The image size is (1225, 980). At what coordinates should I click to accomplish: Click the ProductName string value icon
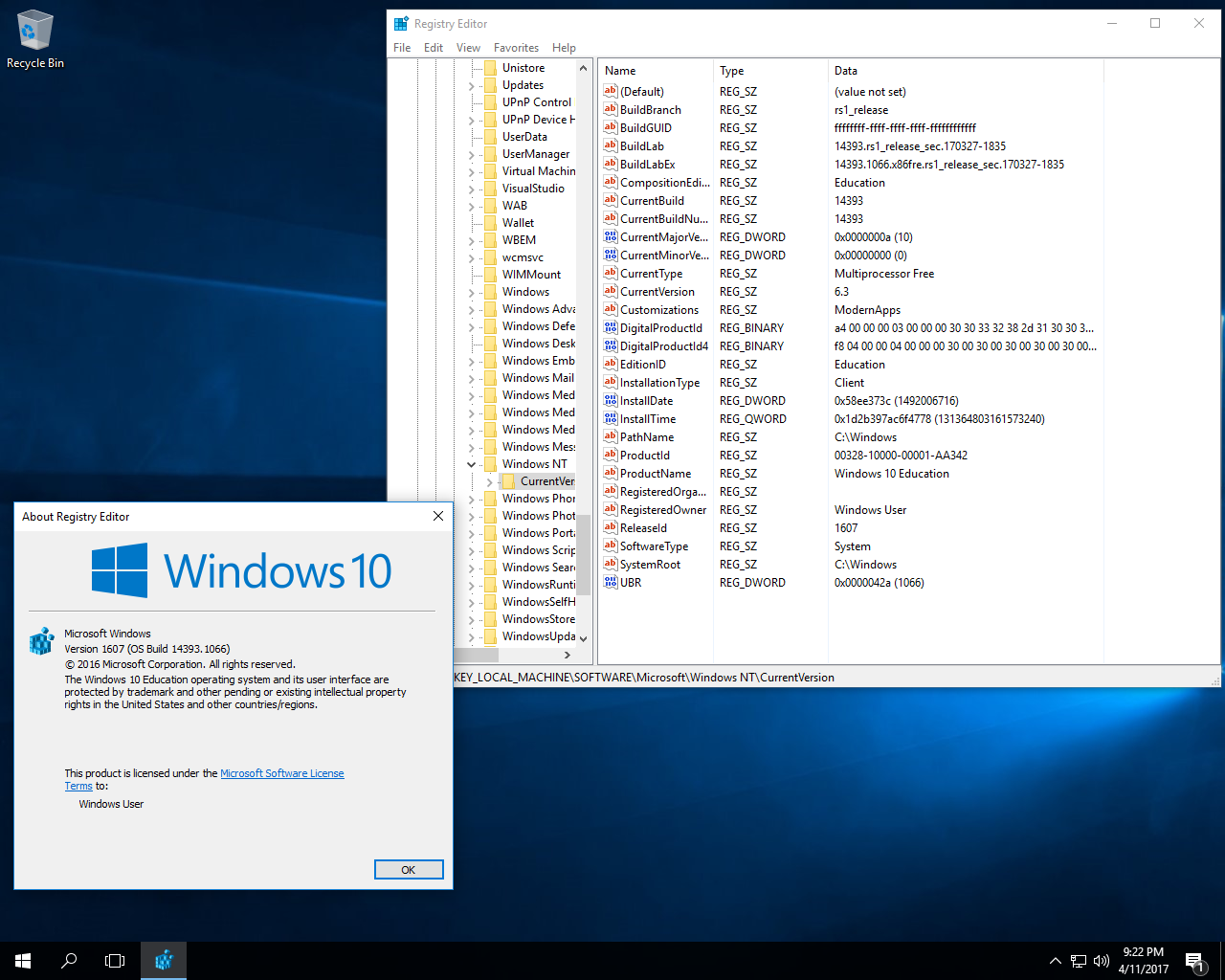[611, 473]
